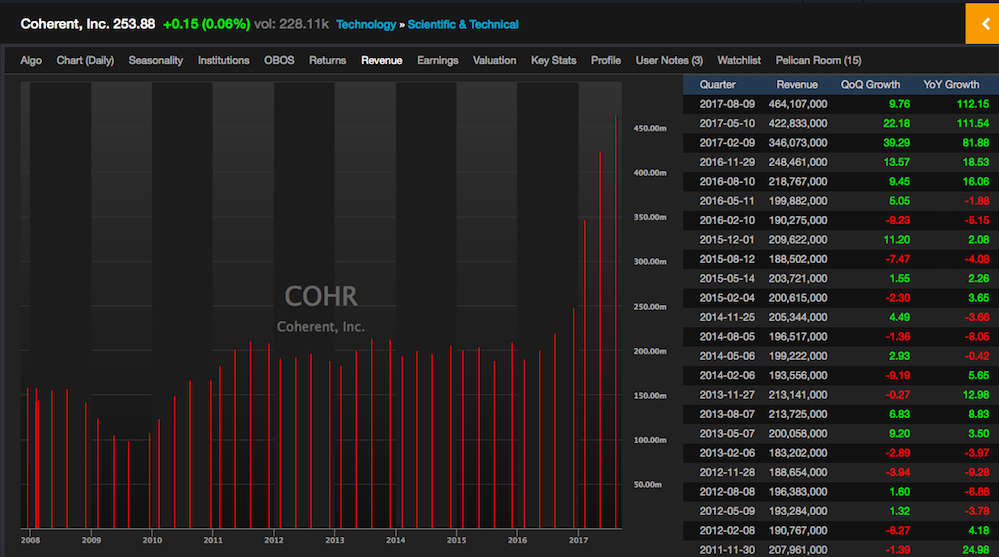The height and width of the screenshot is (557, 999).
Task: Click the Revenue column header
Action: coord(797,85)
